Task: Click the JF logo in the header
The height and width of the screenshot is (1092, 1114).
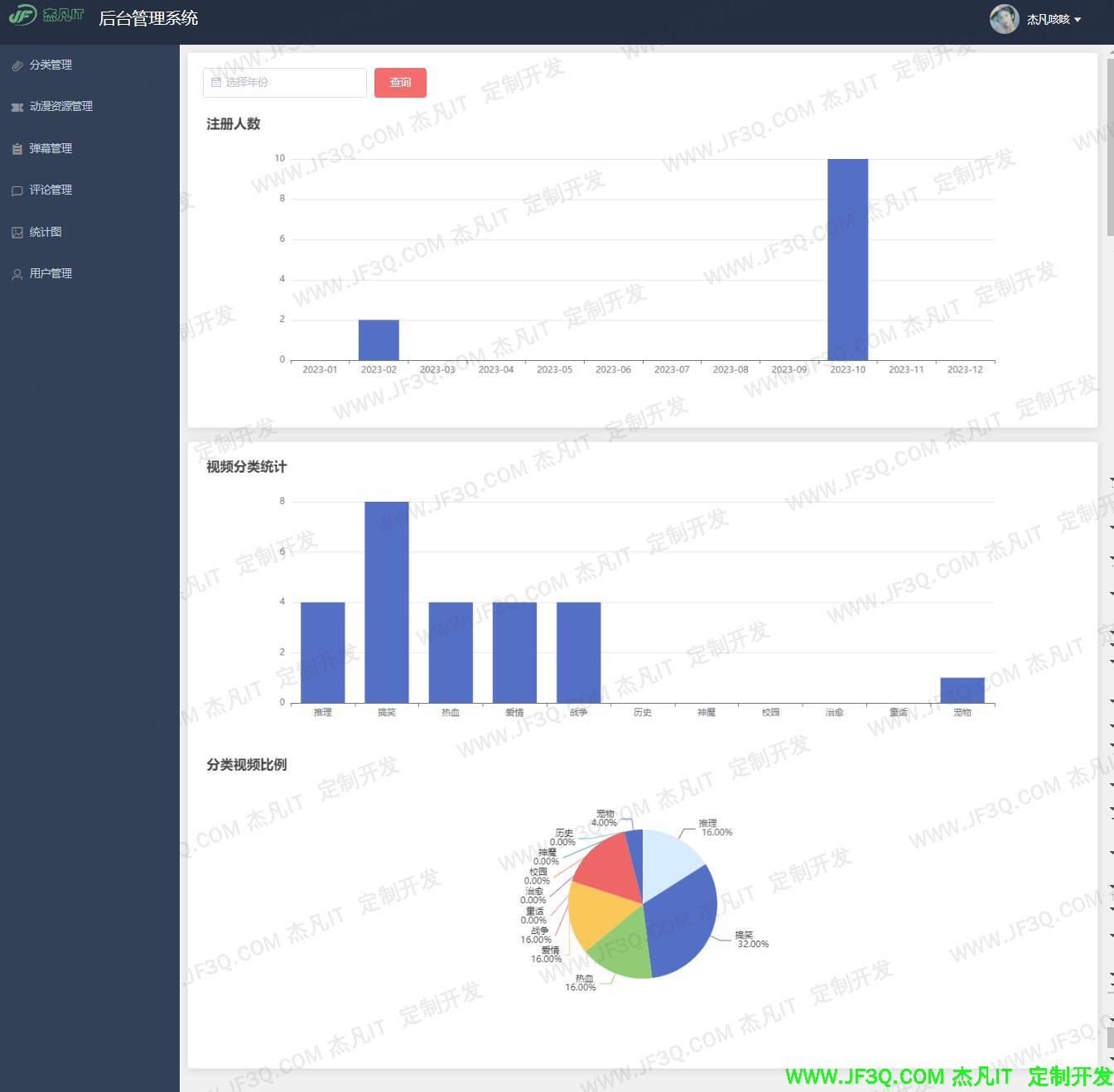Action: point(46,15)
